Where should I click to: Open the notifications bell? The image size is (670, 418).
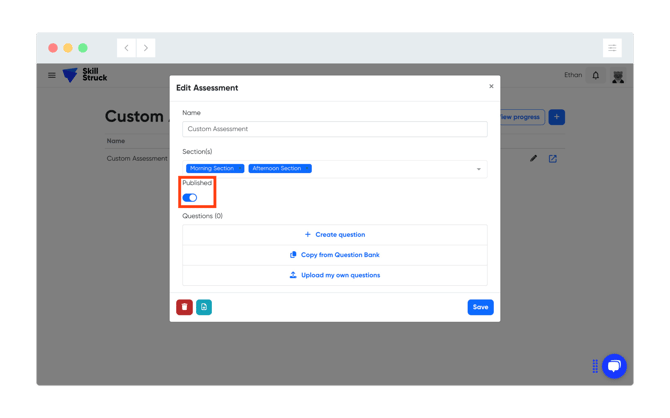[596, 76]
